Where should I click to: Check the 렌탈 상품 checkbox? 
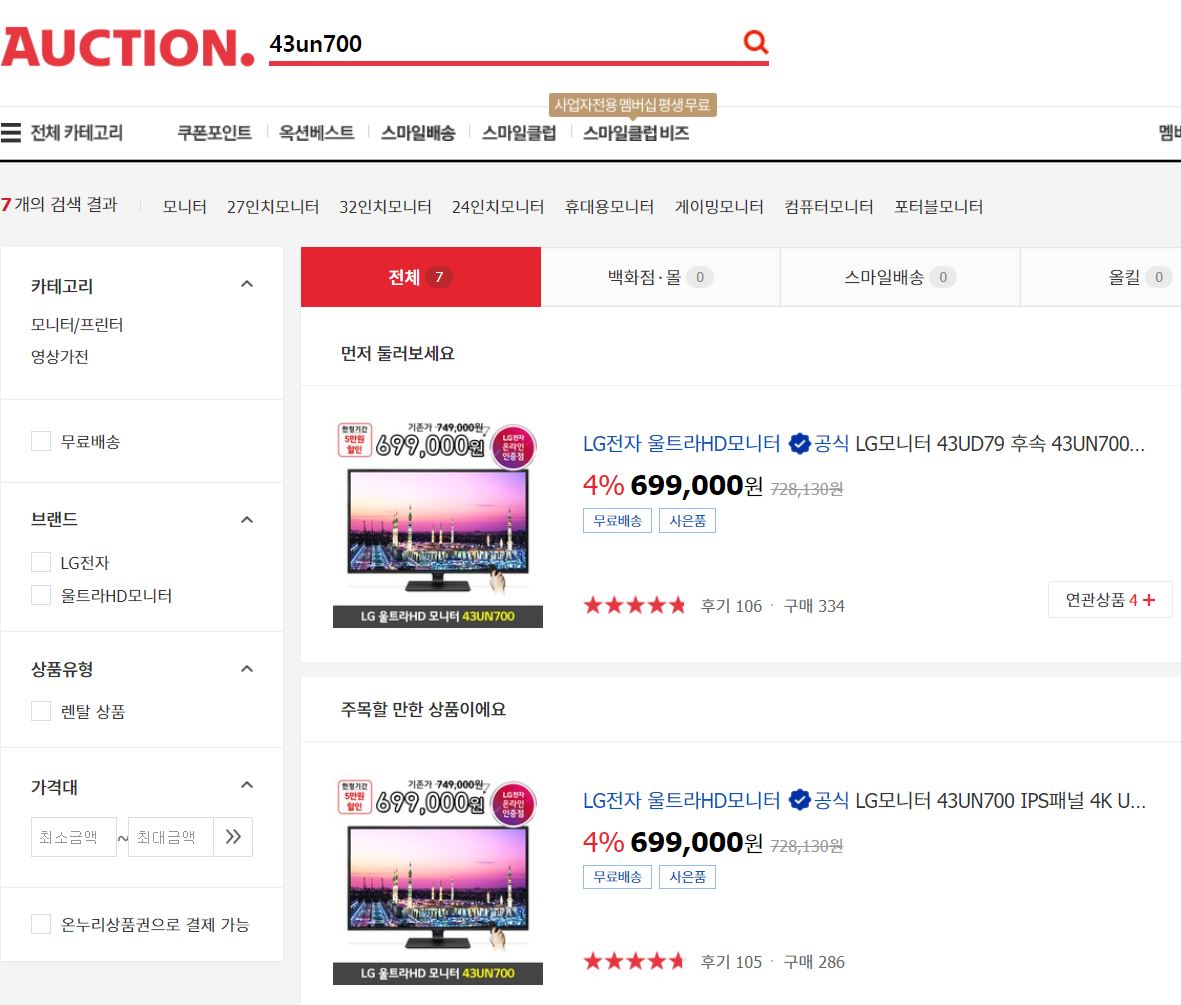point(41,711)
